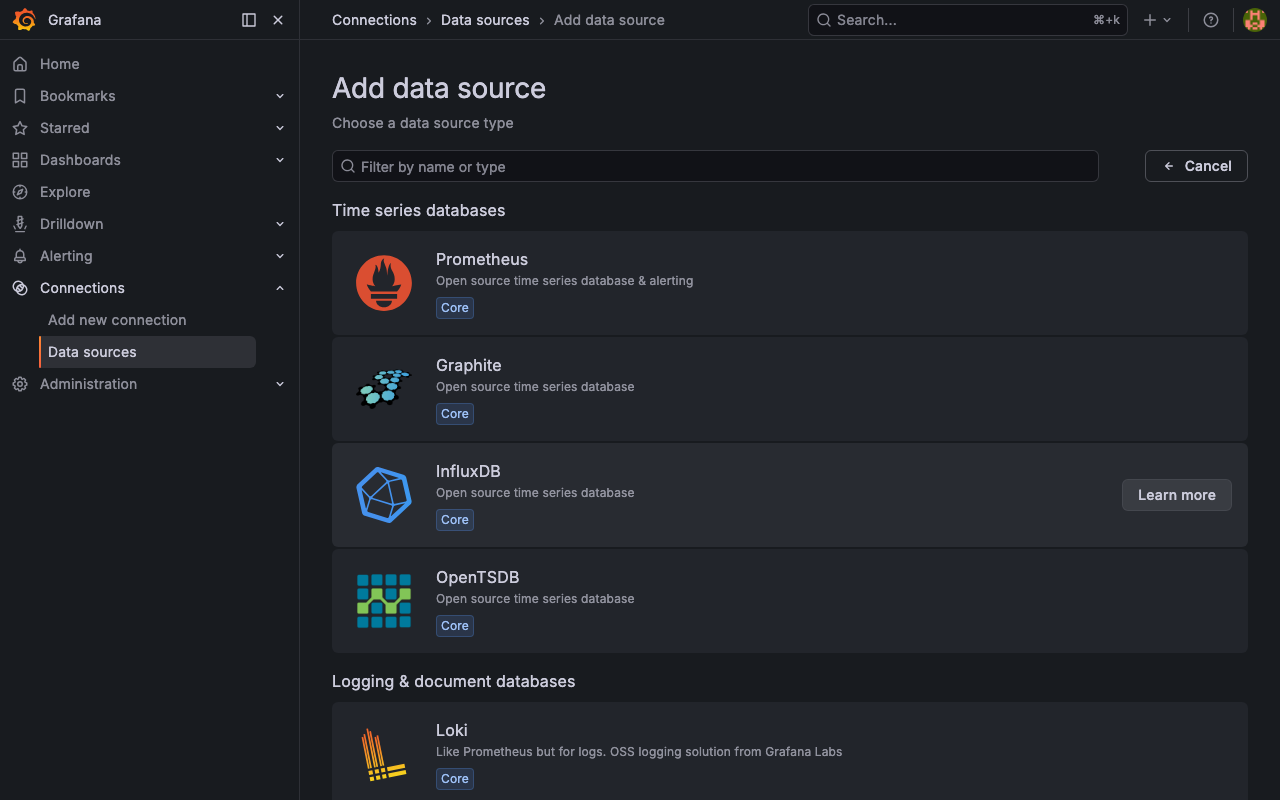The height and width of the screenshot is (800, 1280).
Task: Close the sidebar menu with the X icon
Action: coord(278,20)
